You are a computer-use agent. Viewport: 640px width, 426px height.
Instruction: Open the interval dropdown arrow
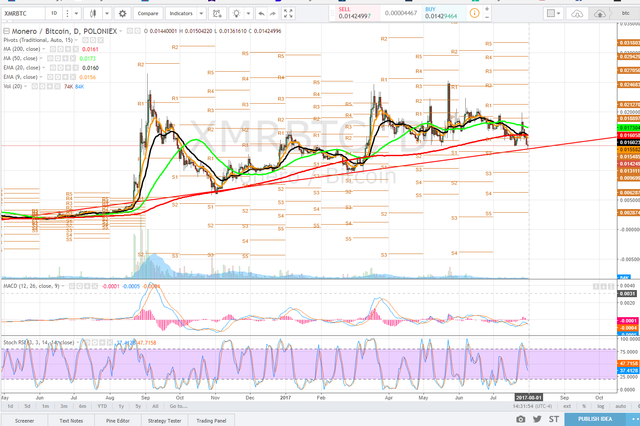pyautogui.click(x=76, y=13)
